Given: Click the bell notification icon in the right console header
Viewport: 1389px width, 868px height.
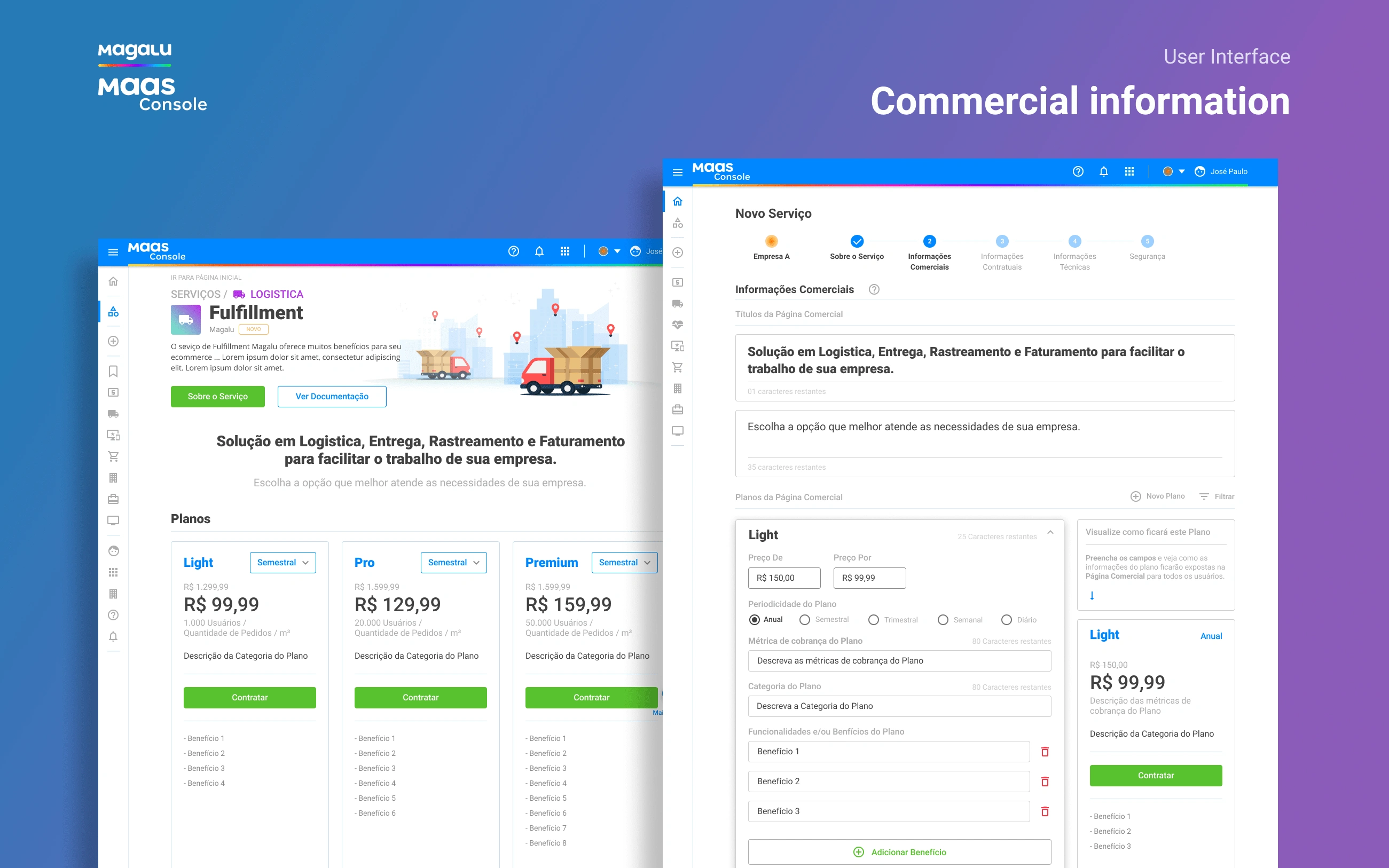Looking at the screenshot, I should 1103,172.
